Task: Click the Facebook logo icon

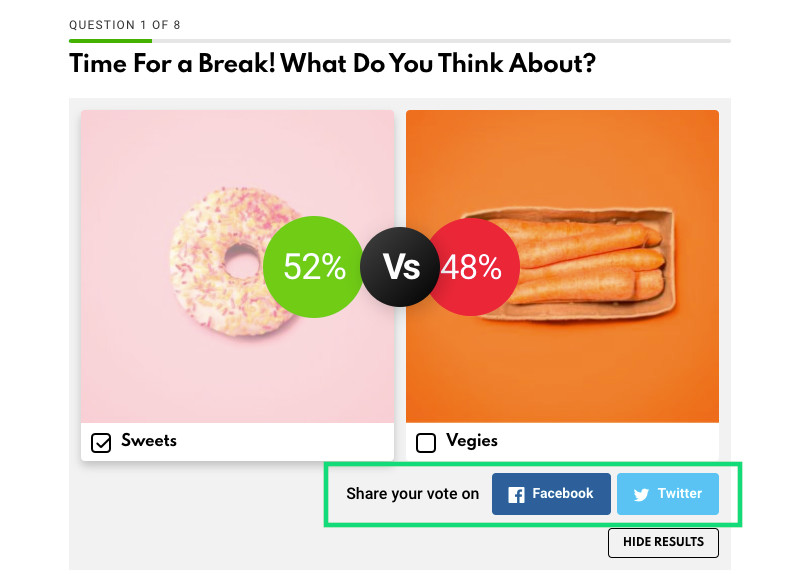Action: 516,495
